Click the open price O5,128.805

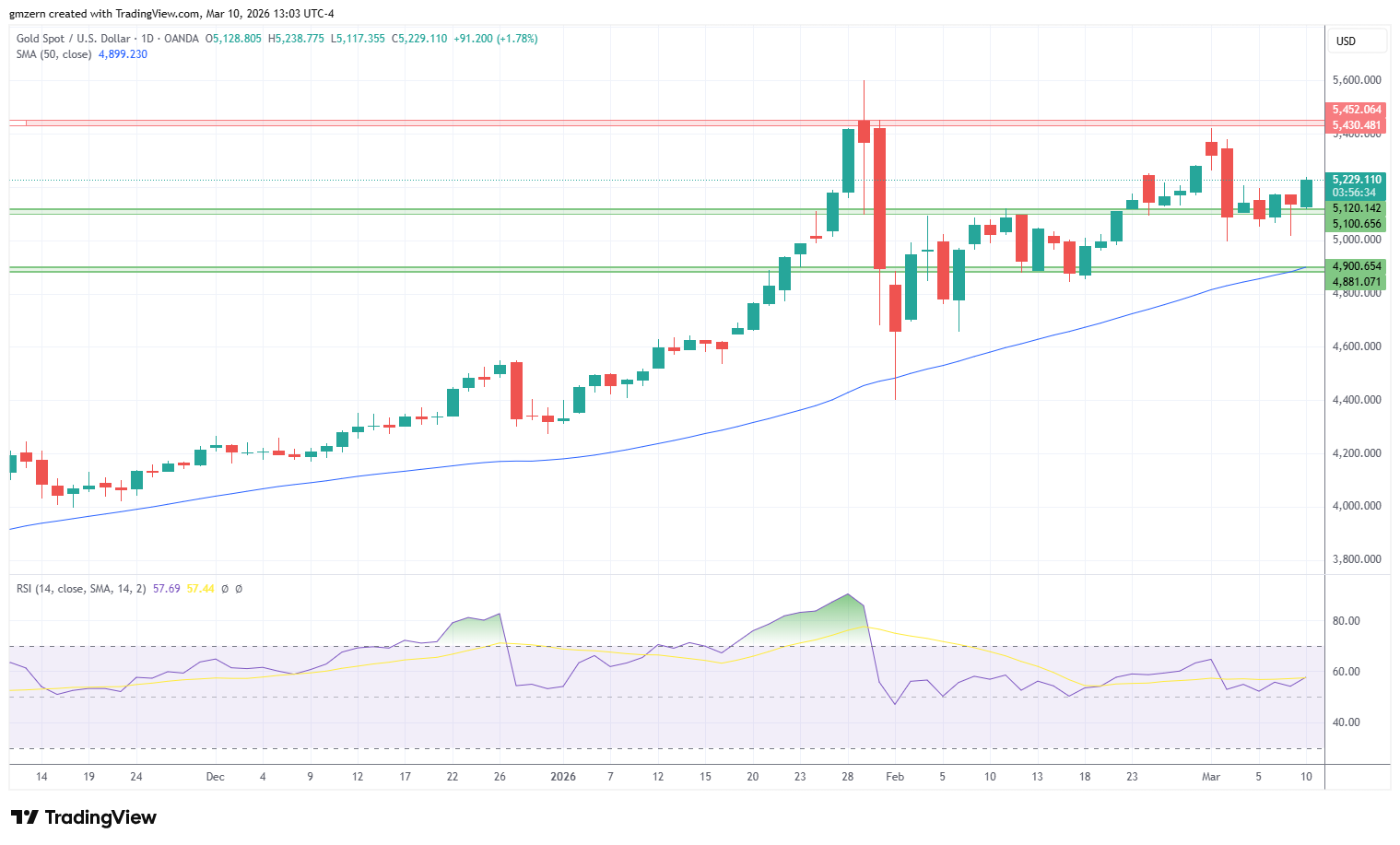point(233,39)
